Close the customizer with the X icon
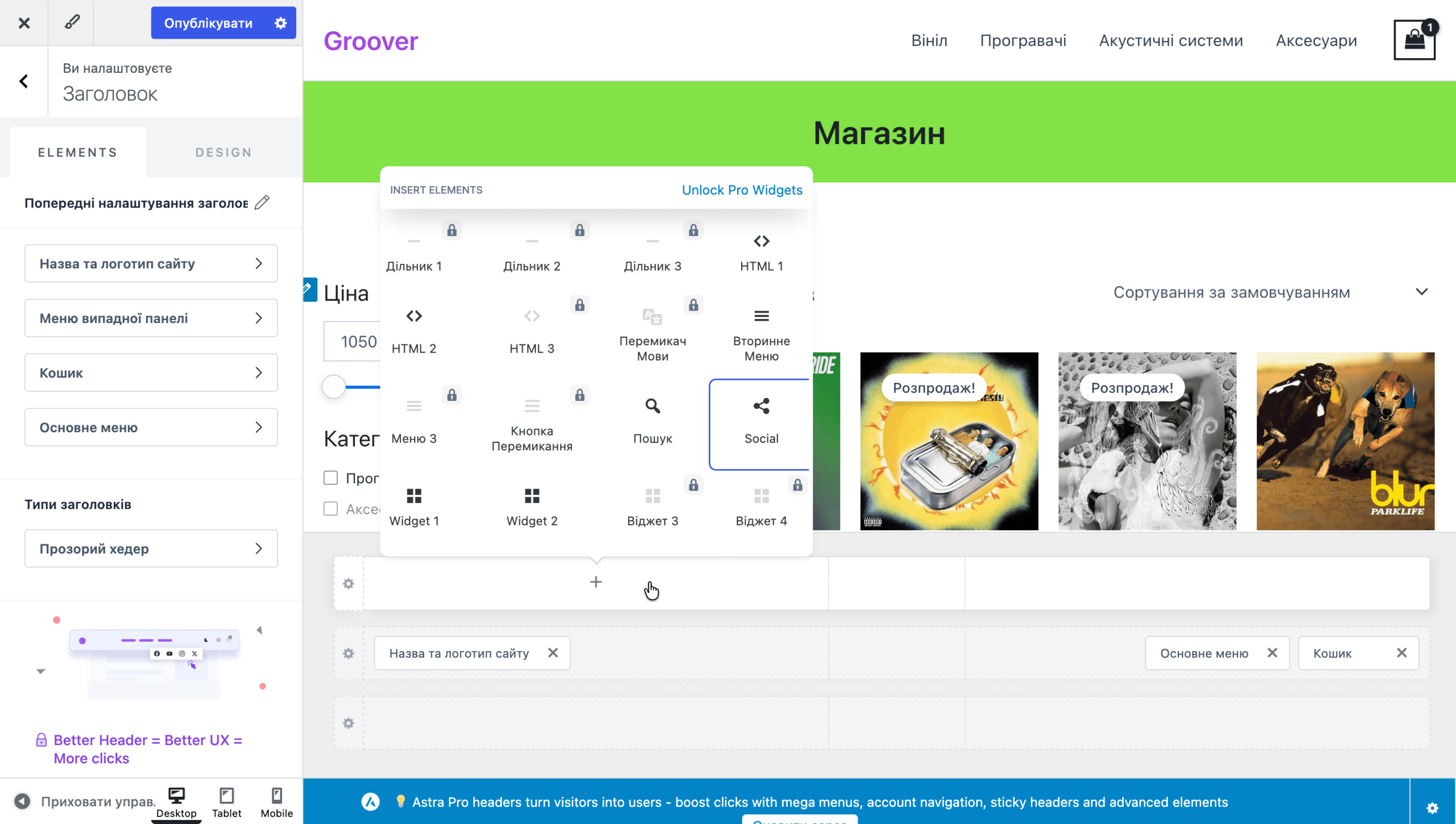The height and width of the screenshot is (824, 1456). (24, 23)
